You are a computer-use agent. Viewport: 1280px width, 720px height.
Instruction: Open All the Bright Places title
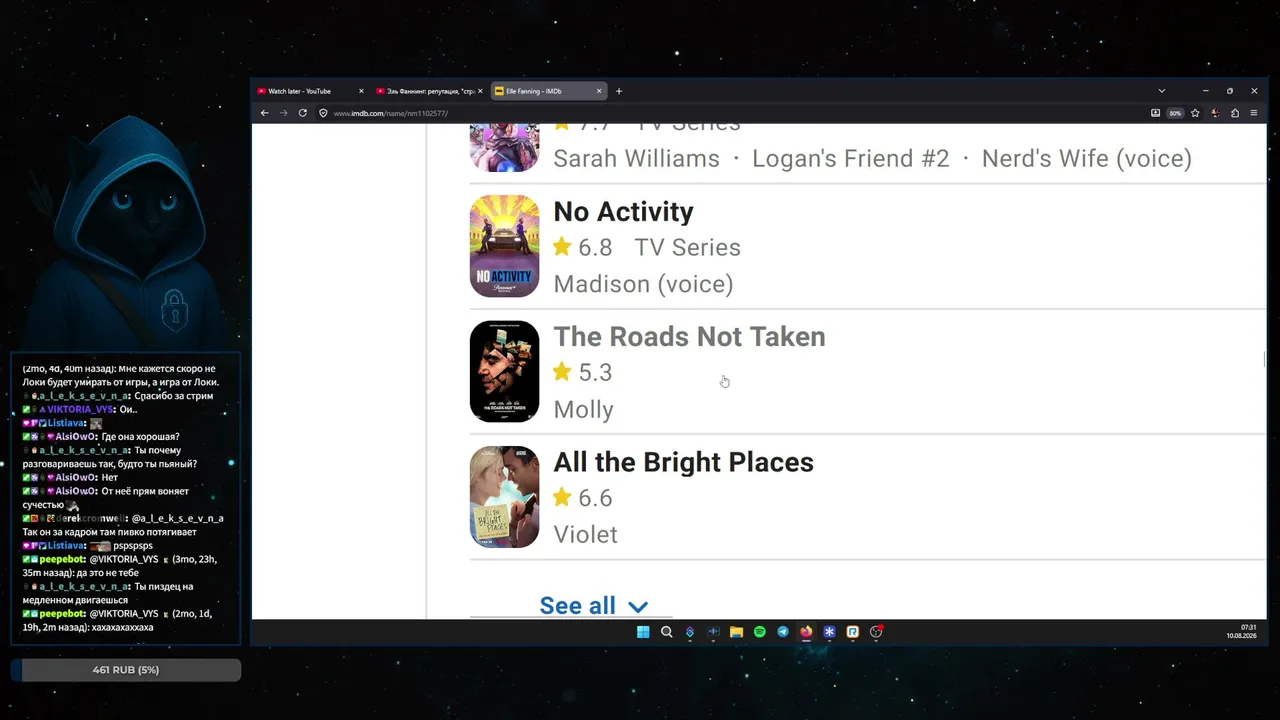(x=683, y=462)
